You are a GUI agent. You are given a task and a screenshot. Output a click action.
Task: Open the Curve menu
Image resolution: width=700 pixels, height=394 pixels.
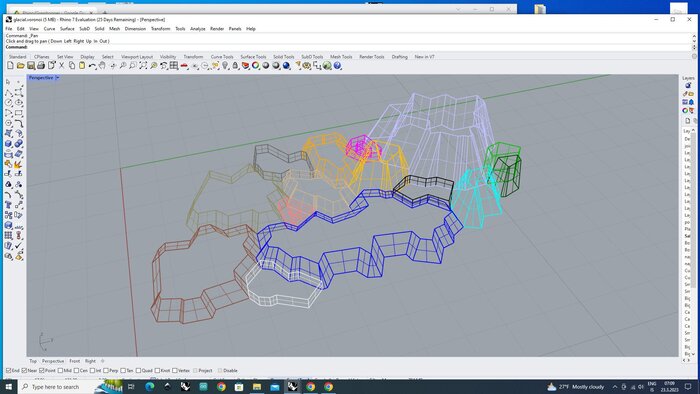pyautogui.click(x=50, y=29)
